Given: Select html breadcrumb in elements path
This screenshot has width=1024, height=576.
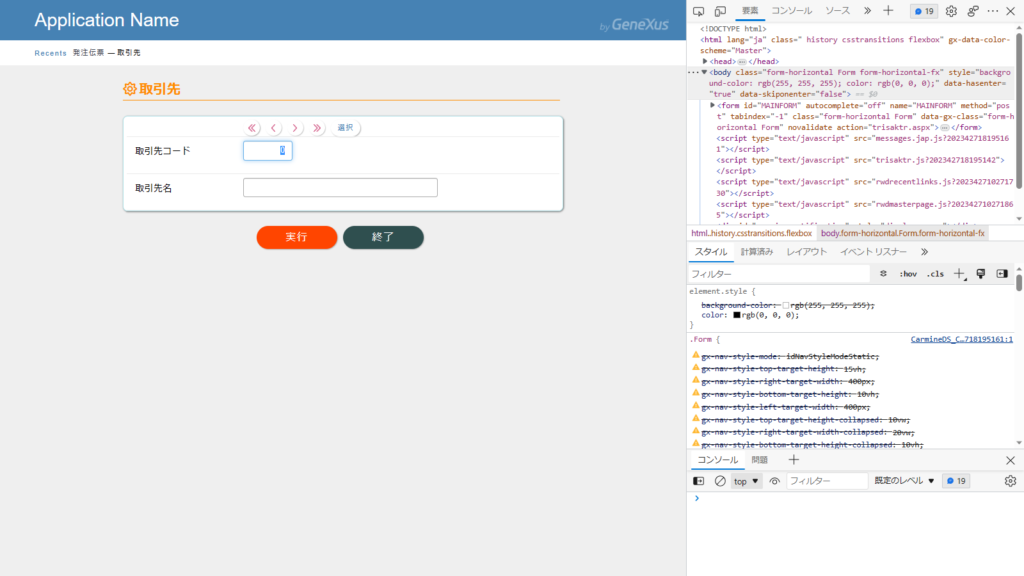Looking at the screenshot, I should point(751,233).
